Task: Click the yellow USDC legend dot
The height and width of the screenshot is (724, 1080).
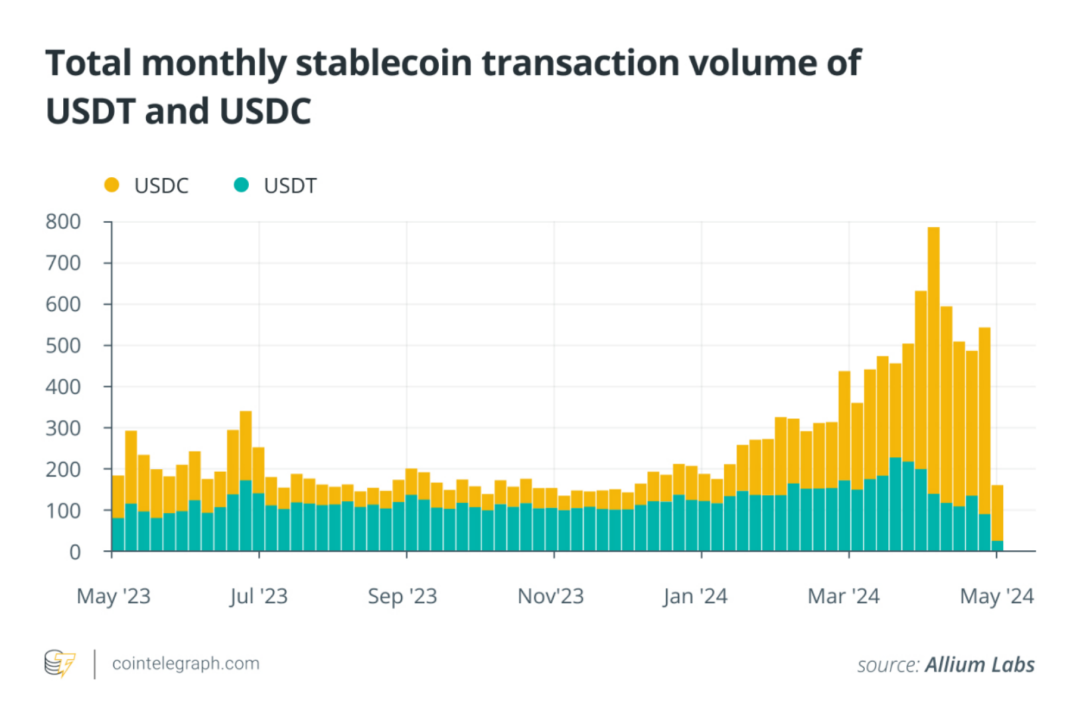Action: tap(111, 185)
